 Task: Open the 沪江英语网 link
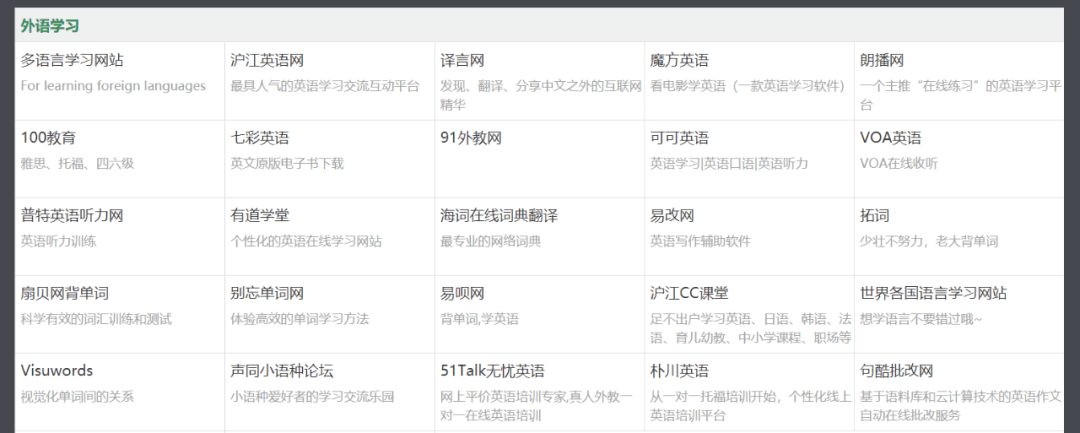[x=267, y=61]
